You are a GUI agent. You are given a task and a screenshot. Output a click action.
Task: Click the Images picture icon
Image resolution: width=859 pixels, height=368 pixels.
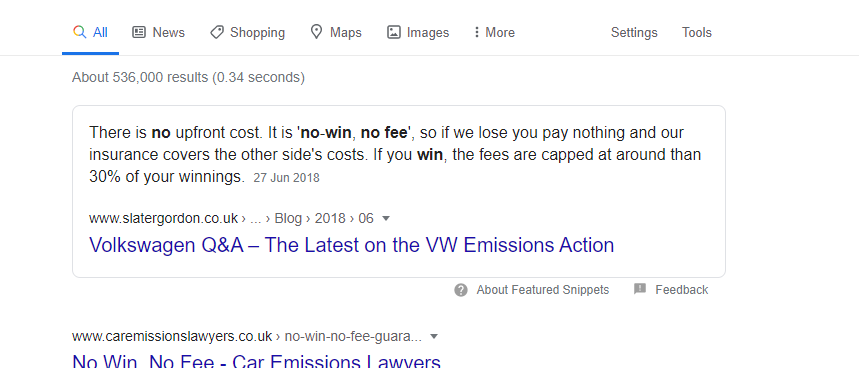[x=393, y=32]
